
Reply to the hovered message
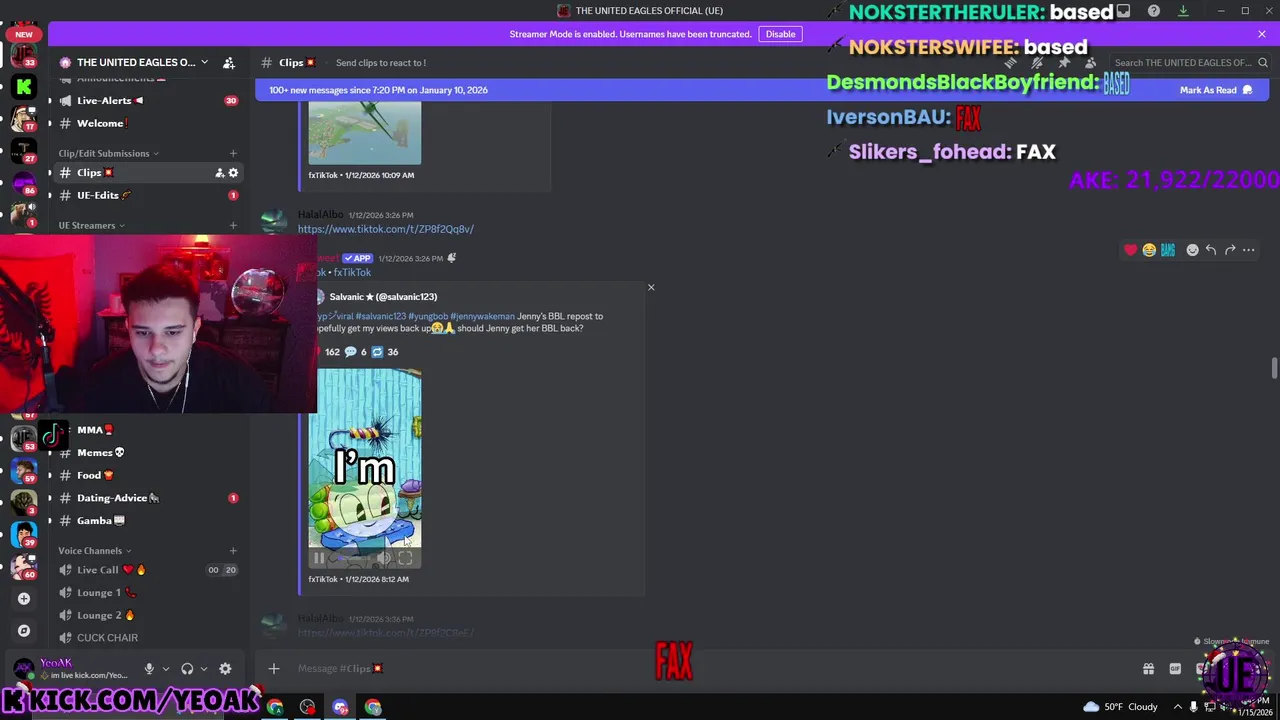(x=1211, y=250)
